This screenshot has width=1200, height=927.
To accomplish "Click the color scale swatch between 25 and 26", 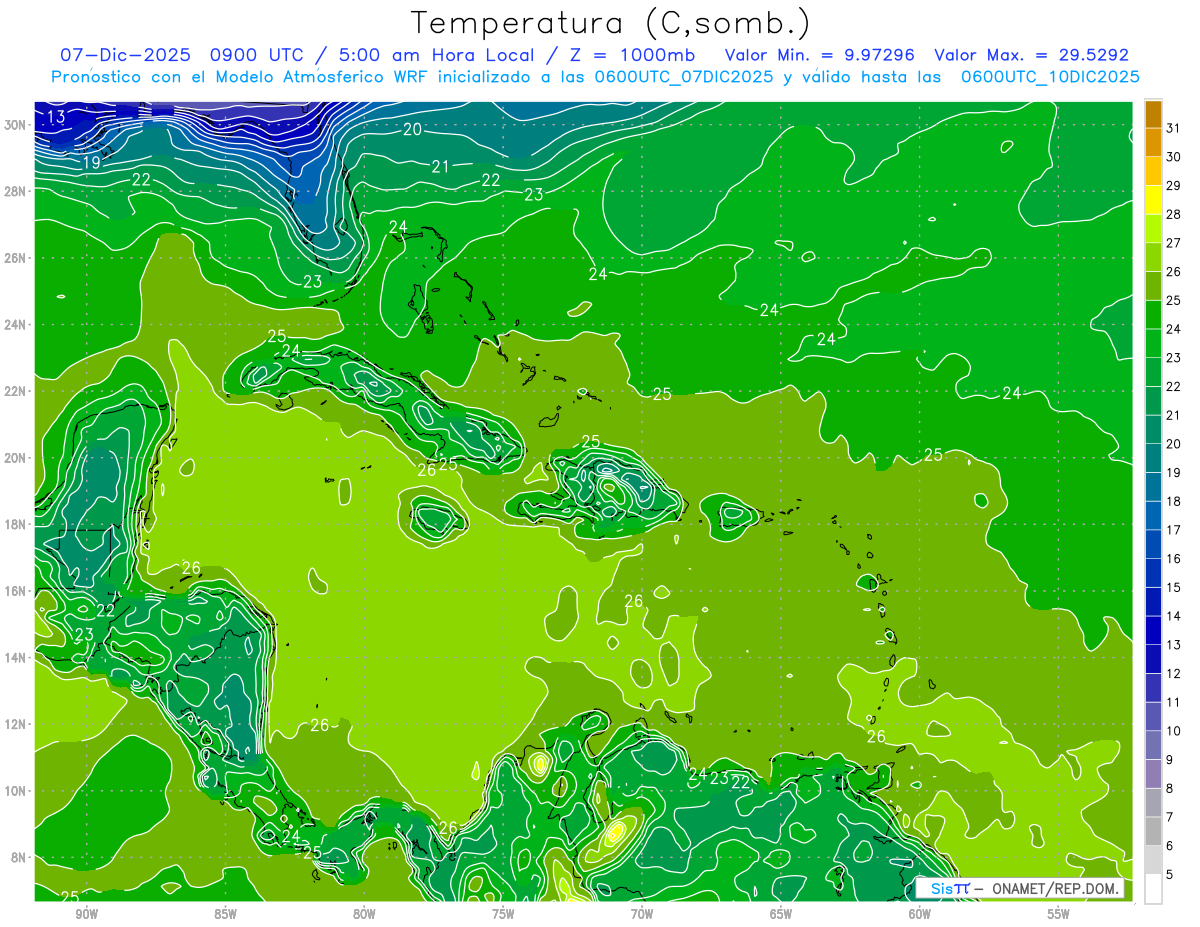I will click(1153, 286).
